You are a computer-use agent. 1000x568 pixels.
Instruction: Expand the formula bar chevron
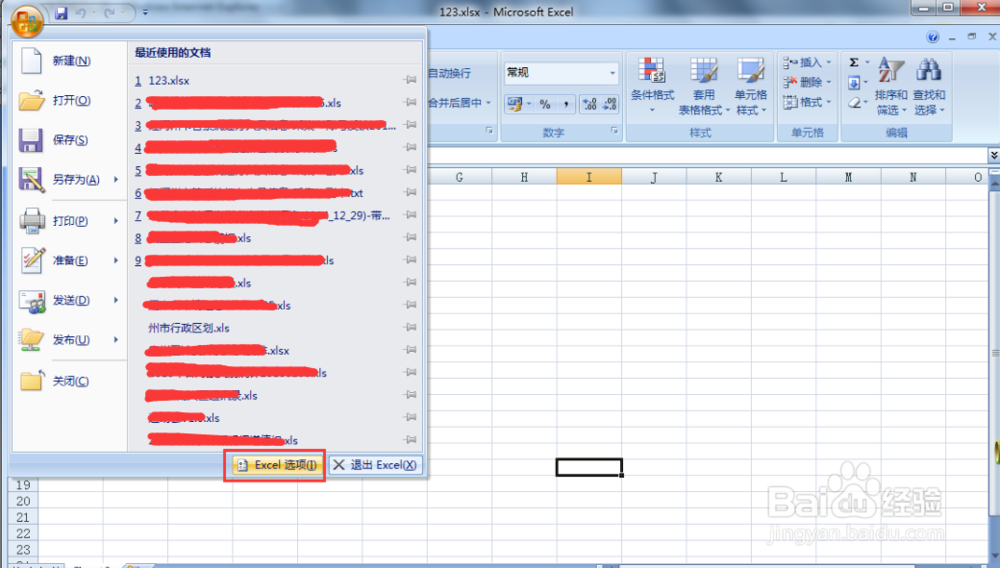click(994, 155)
